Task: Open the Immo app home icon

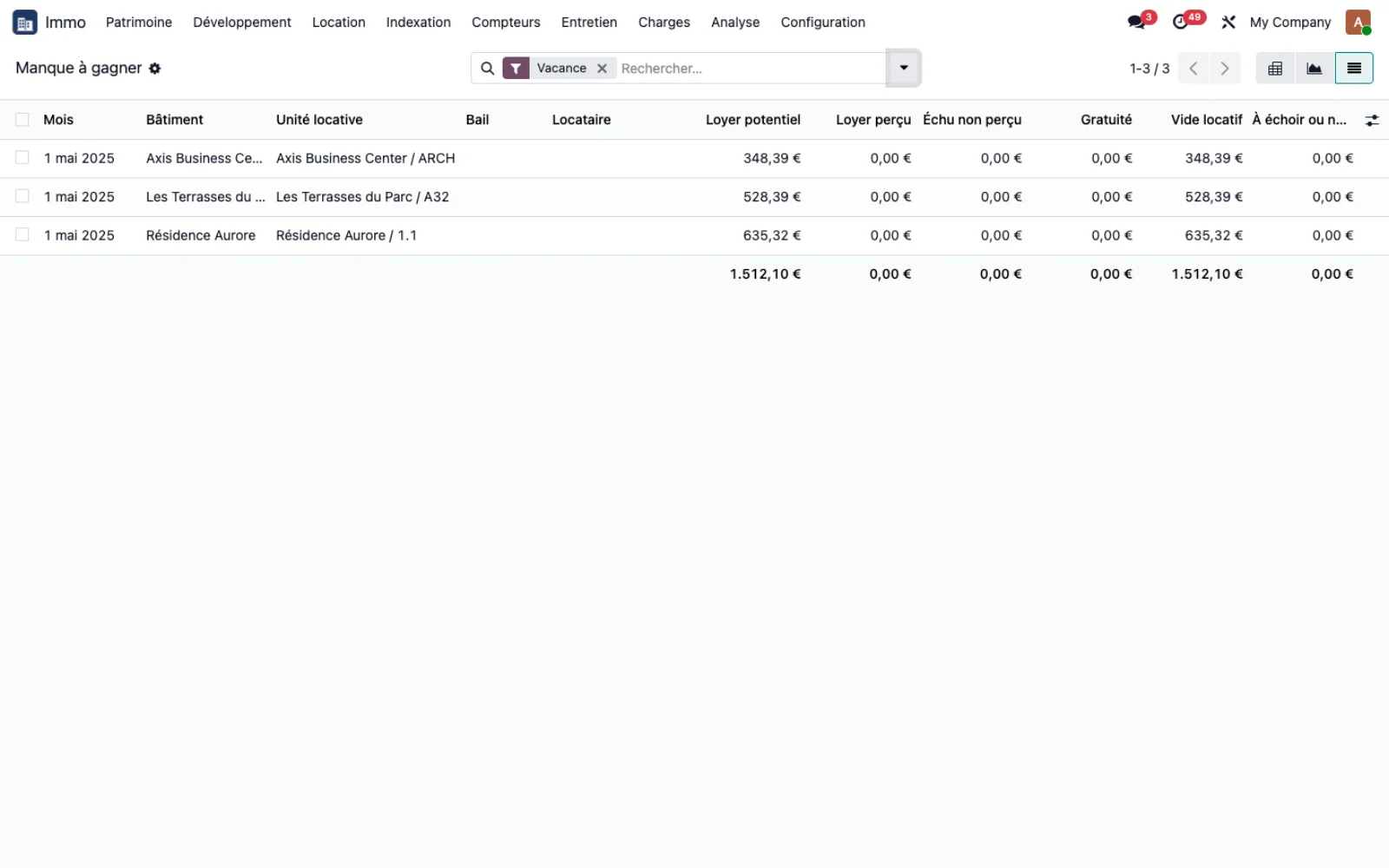Action: (x=24, y=23)
